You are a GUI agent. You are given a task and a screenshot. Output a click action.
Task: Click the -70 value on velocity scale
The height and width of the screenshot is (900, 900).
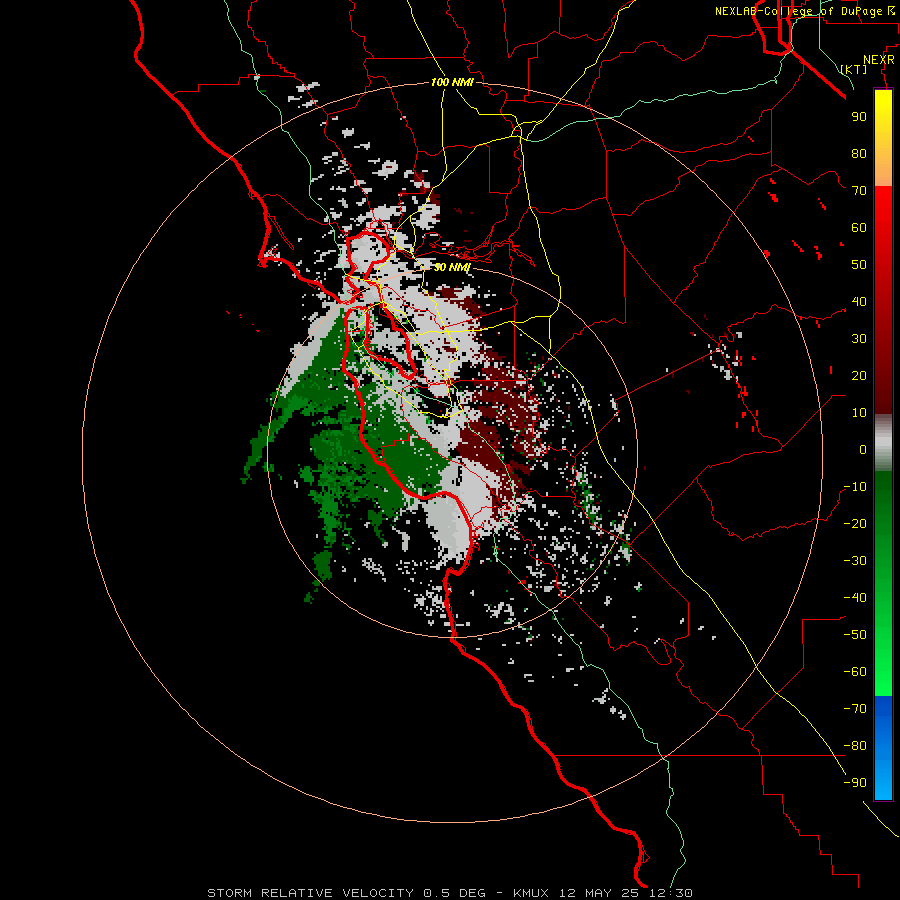coord(855,708)
